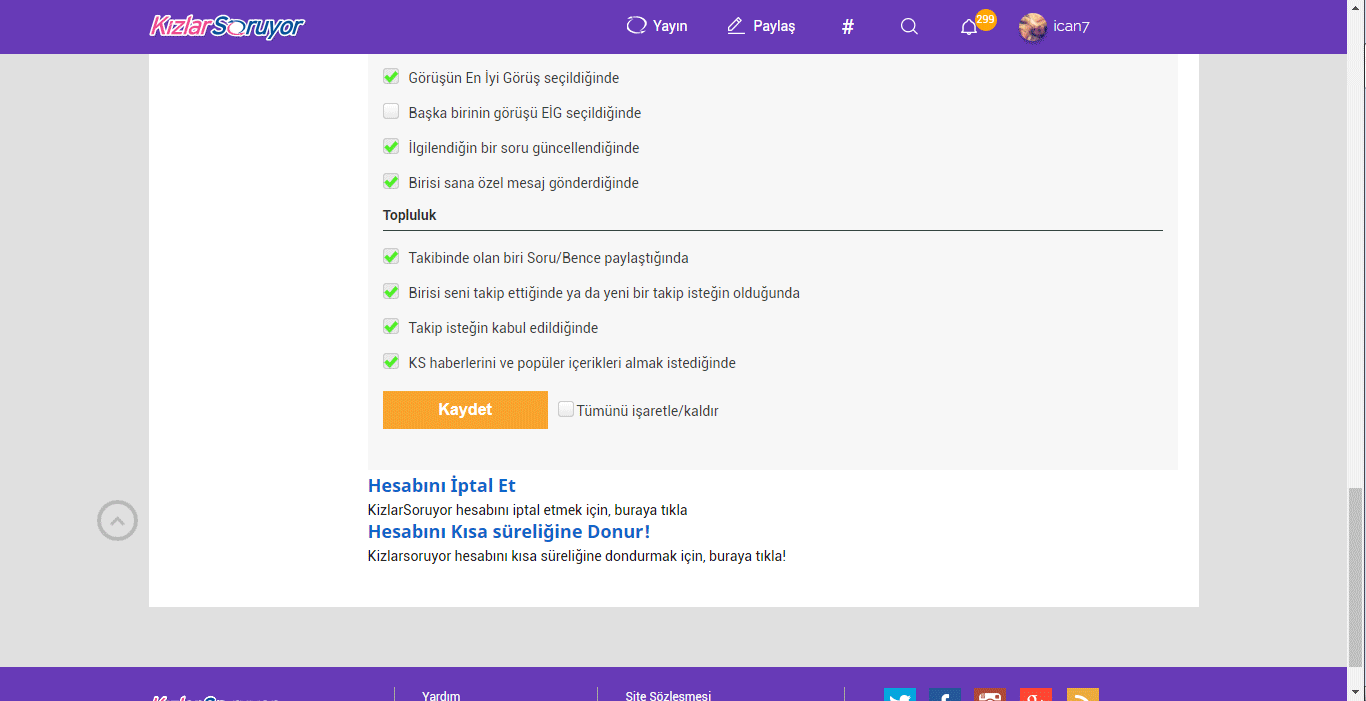Open the Paylaş share menu
This screenshot has height=701, width=1366.
[761, 26]
